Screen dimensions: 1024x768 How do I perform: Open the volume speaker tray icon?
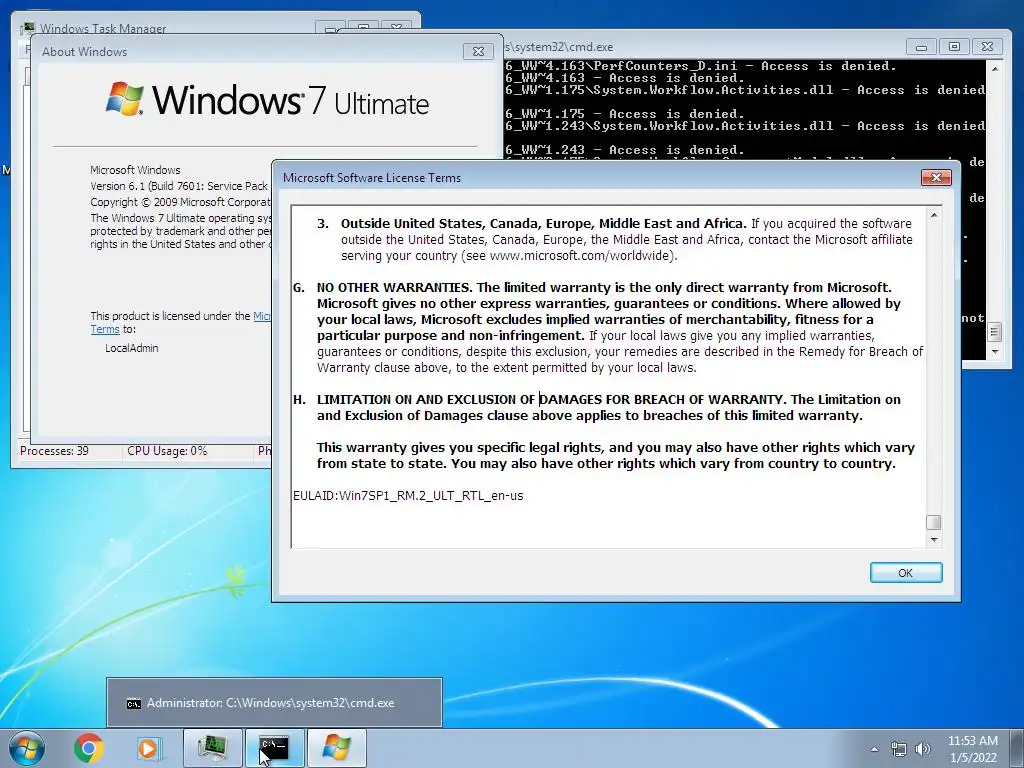pyautogui.click(x=922, y=749)
